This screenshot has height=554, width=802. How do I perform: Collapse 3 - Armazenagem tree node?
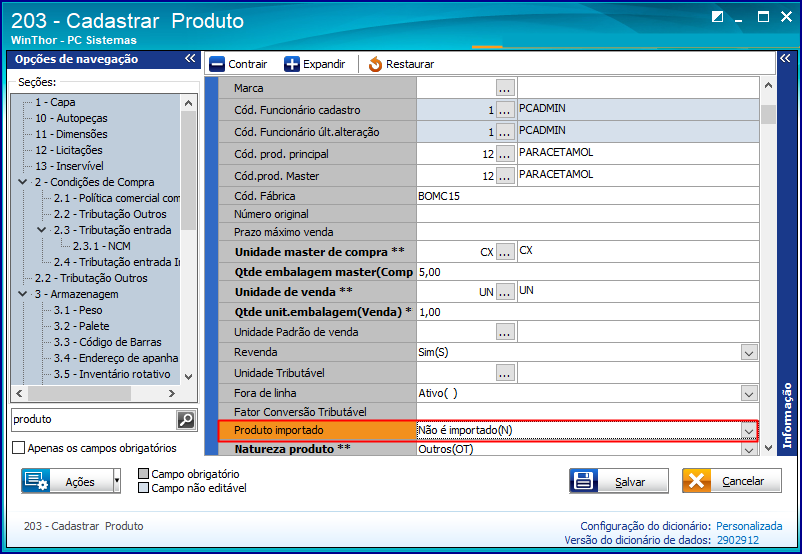[x=23, y=294]
